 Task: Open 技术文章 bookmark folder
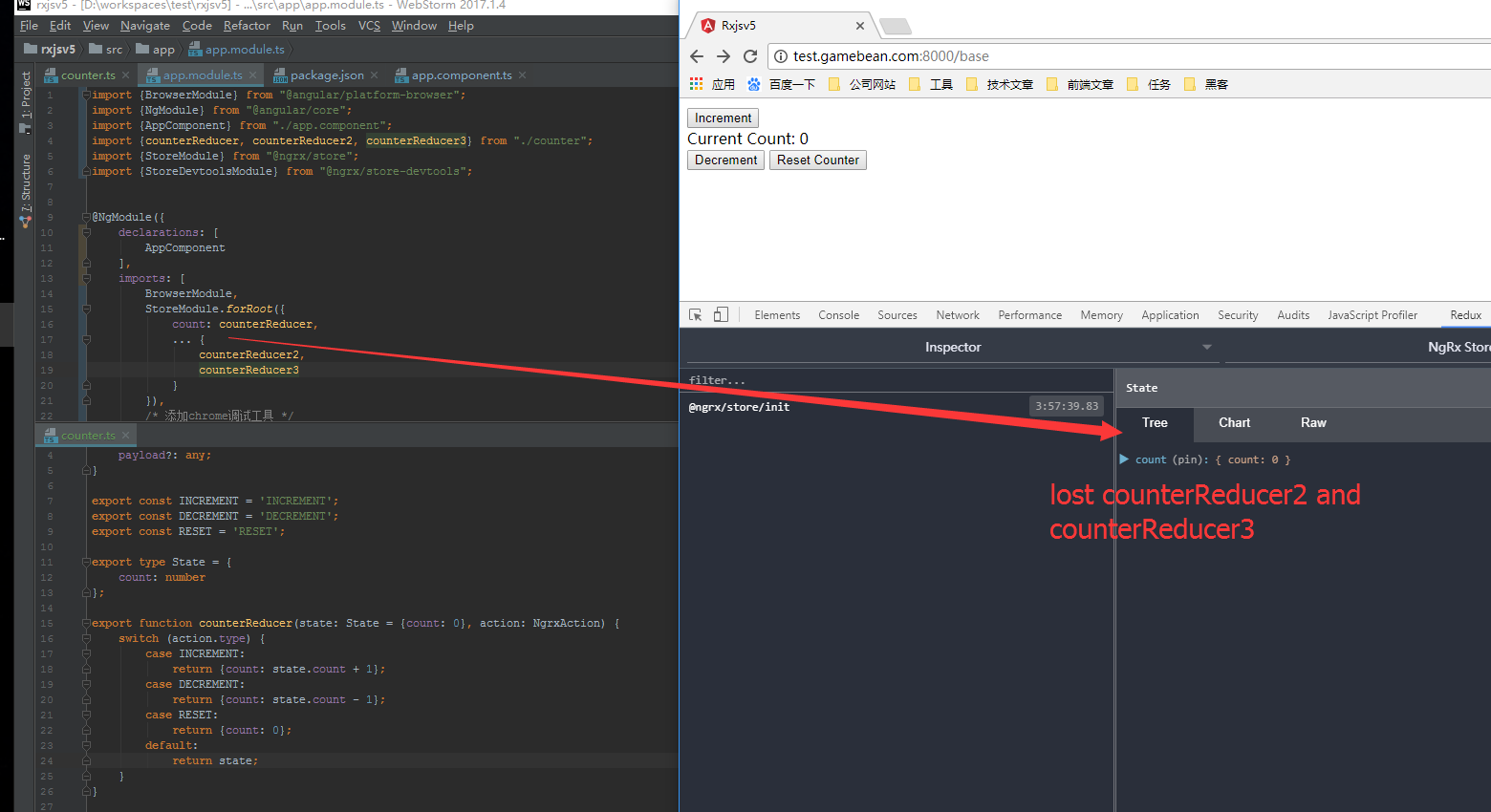coord(1000,84)
